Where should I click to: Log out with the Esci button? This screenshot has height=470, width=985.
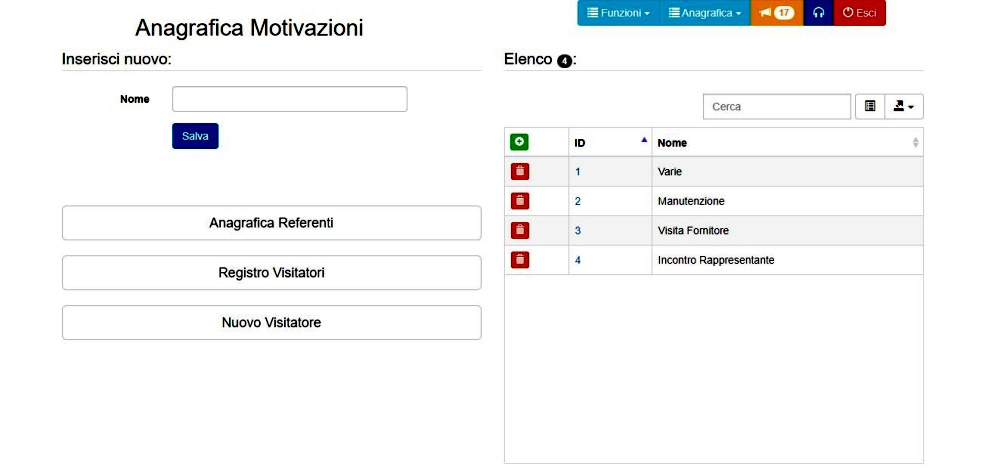click(x=859, y=13)
